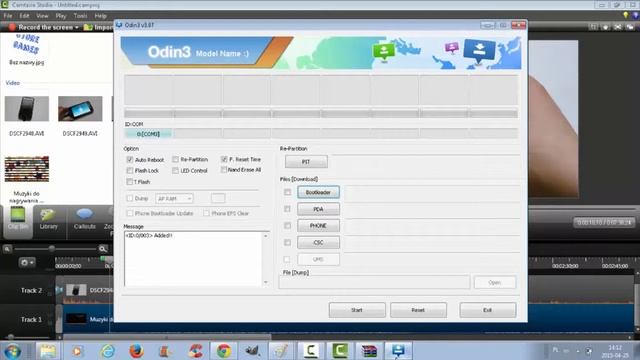Image resolution: width=640 pixels, height=360 pixels.
Task: Click the Exit button in Odin3
Action: pyautogui.click(x=487, y=310)
